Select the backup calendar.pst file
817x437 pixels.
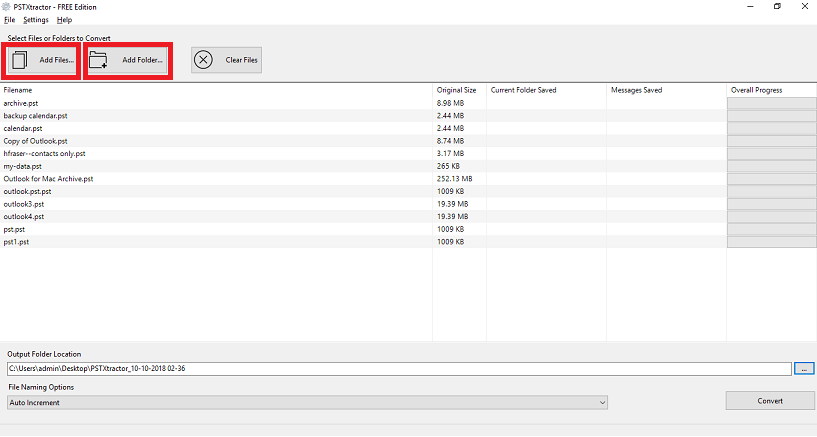pos(35,116)
